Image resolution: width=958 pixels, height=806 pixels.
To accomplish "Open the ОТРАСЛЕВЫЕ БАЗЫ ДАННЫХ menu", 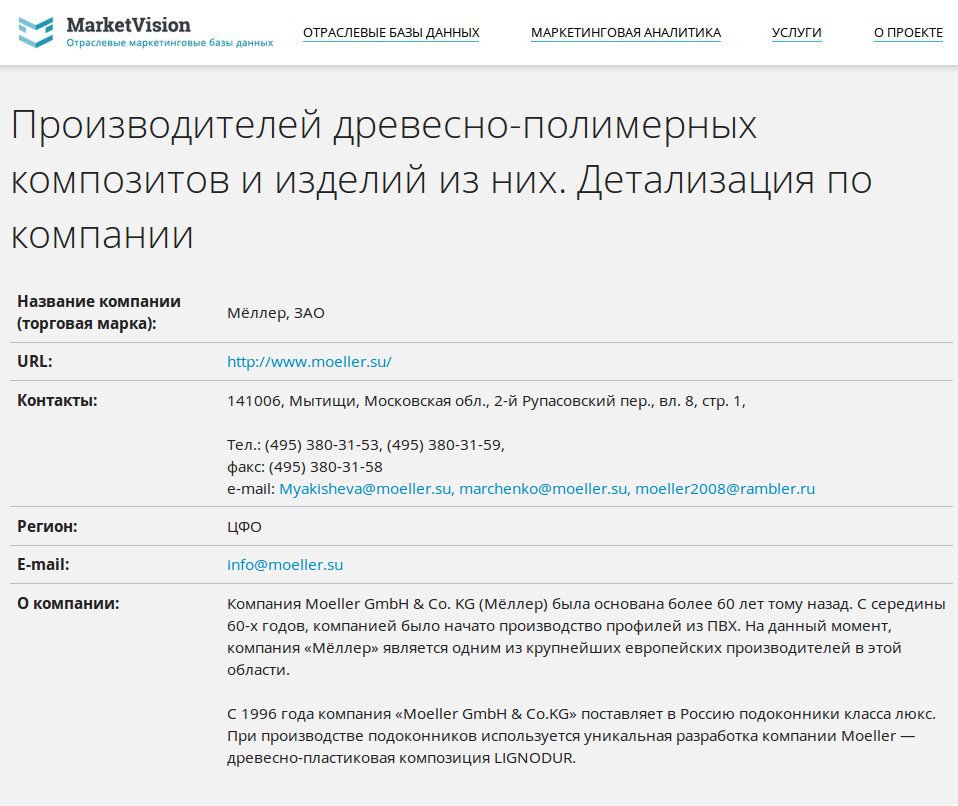I will pos(391,33).
